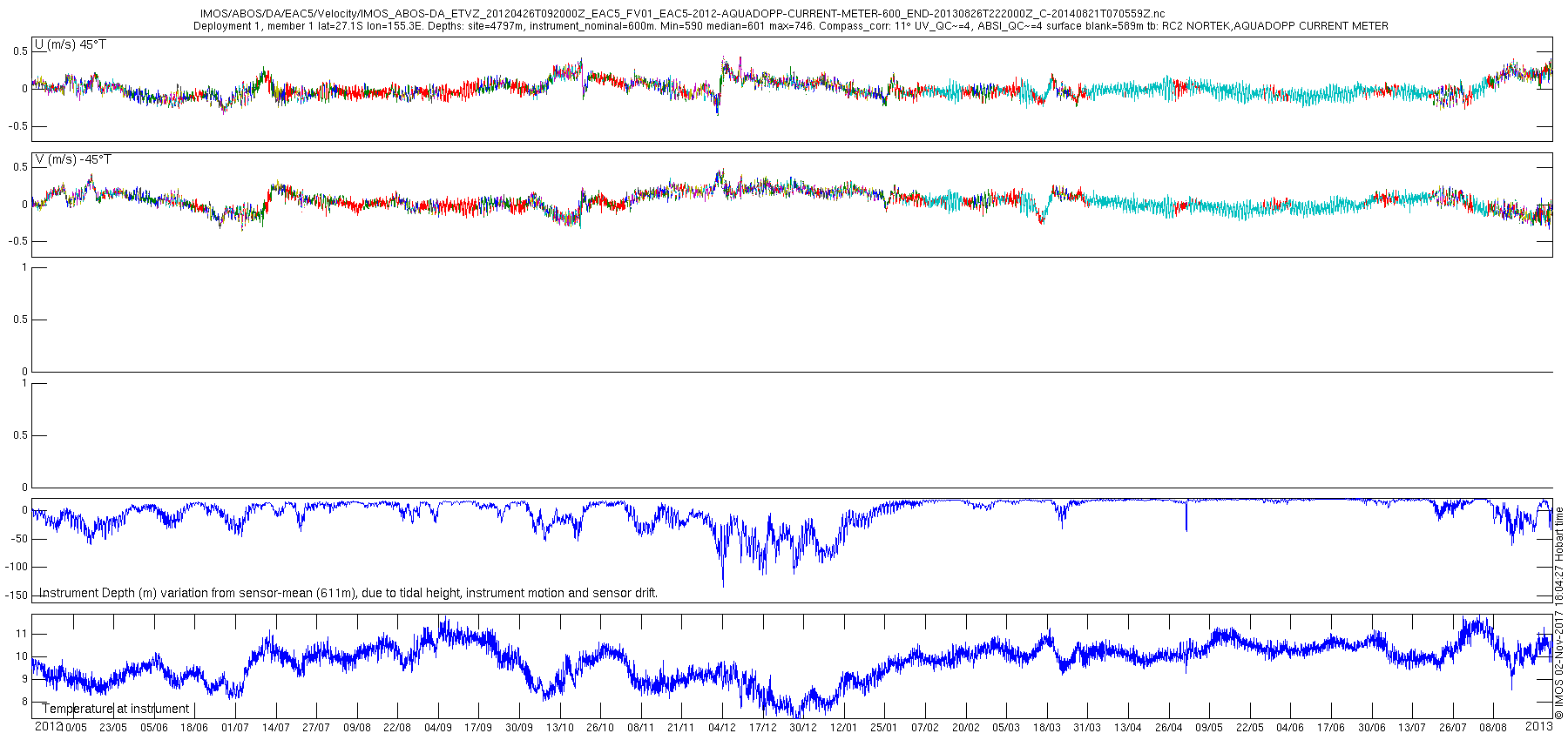Click the '30/06' date tick label

click(x=1372, y=728)
